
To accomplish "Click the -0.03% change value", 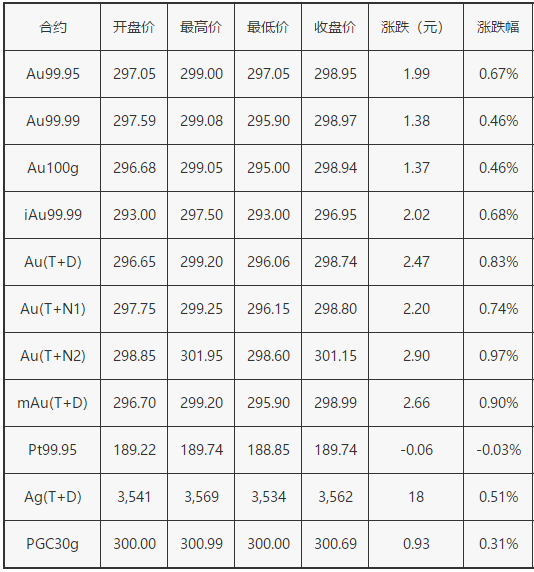I will click(x=498, y=450).
